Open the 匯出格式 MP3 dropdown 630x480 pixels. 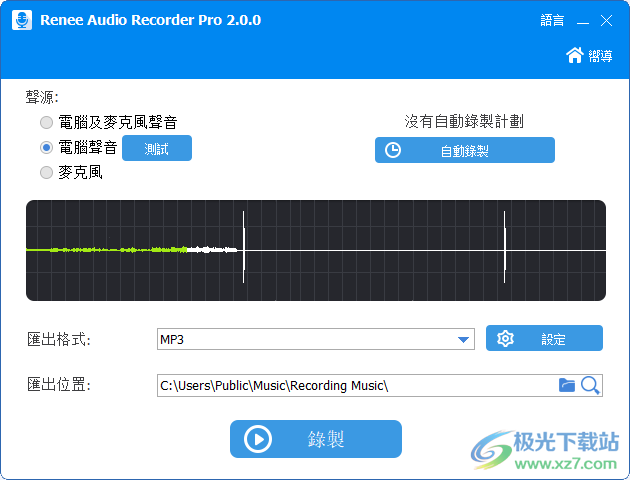[316, 339]
